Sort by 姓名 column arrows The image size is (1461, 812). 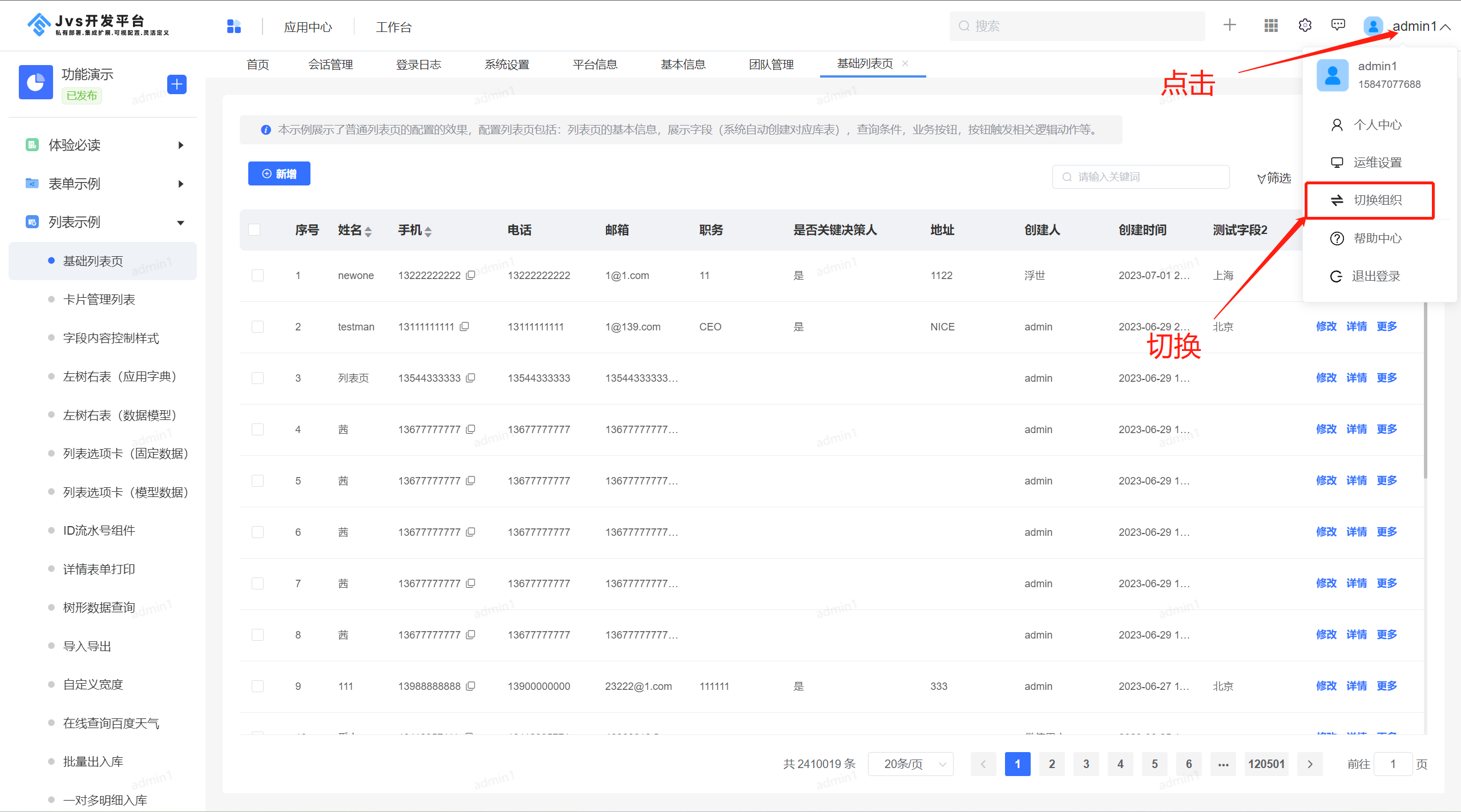pyautogui.click(x=368, y=231)
